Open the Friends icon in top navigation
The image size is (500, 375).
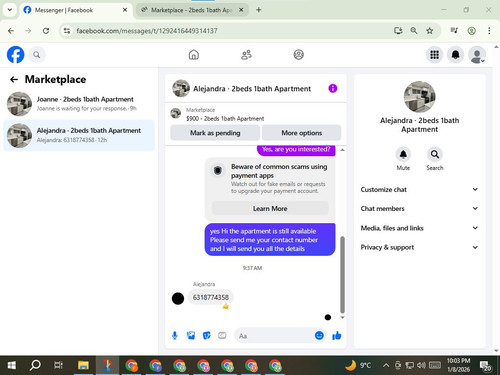(246, 55)
